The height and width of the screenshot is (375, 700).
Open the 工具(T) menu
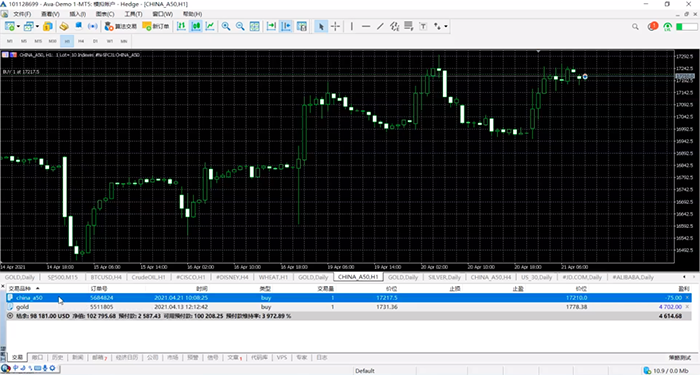(133, 14)
